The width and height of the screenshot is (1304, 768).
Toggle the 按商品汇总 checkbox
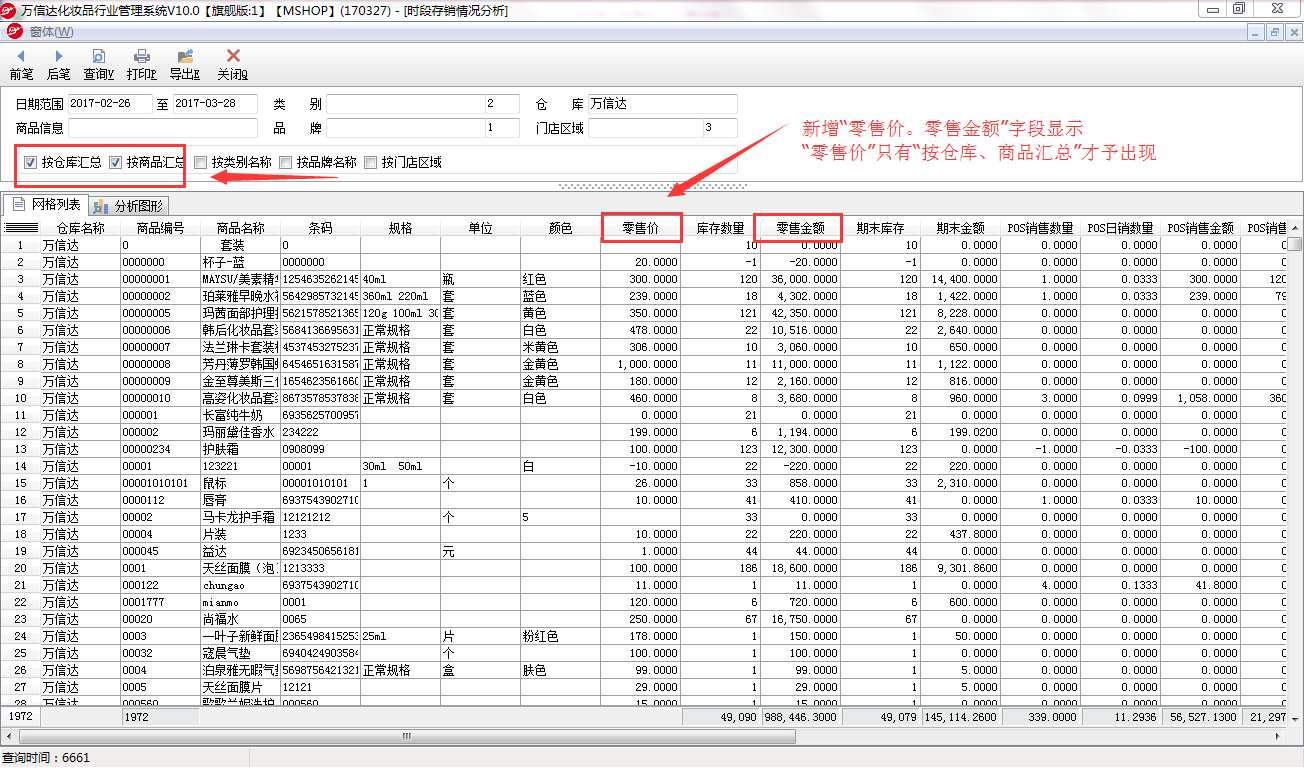tap(115, 162)
